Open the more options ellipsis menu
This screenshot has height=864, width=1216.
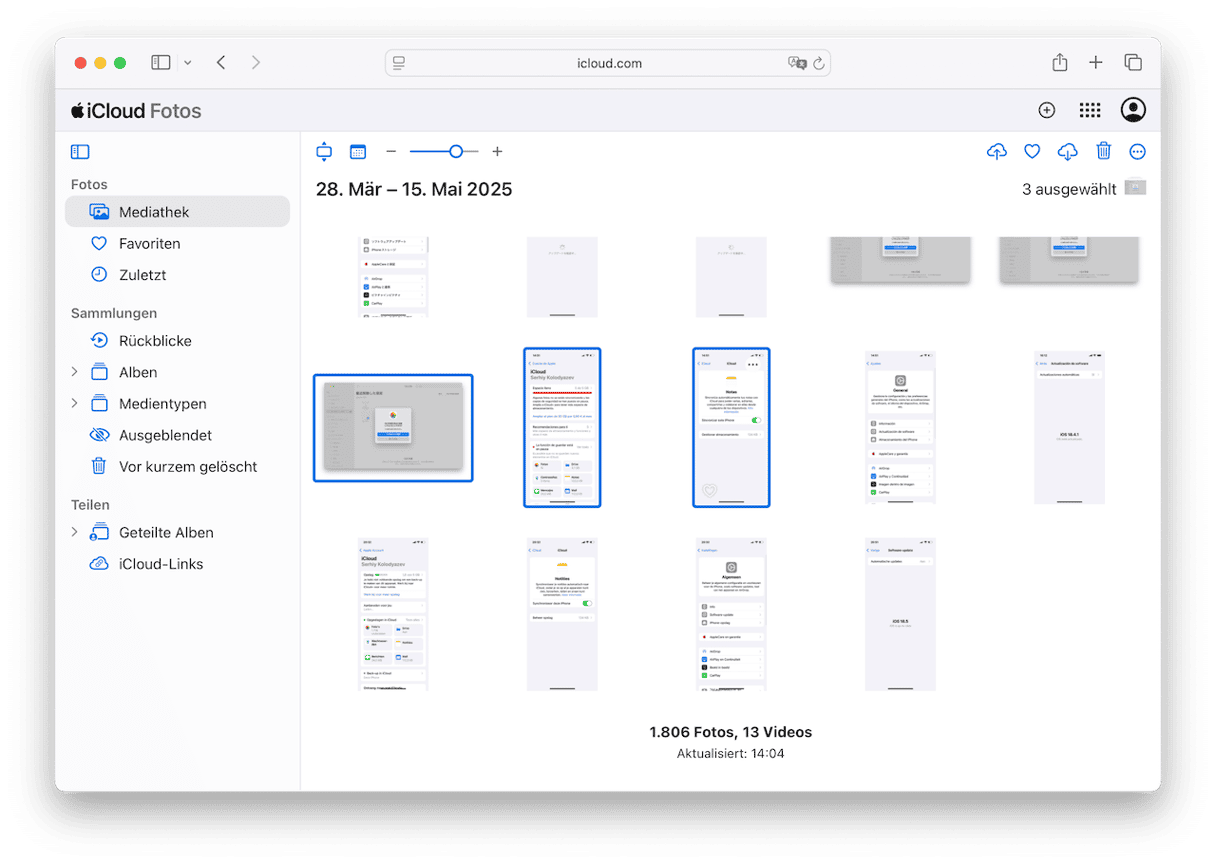click(1137, 152)
